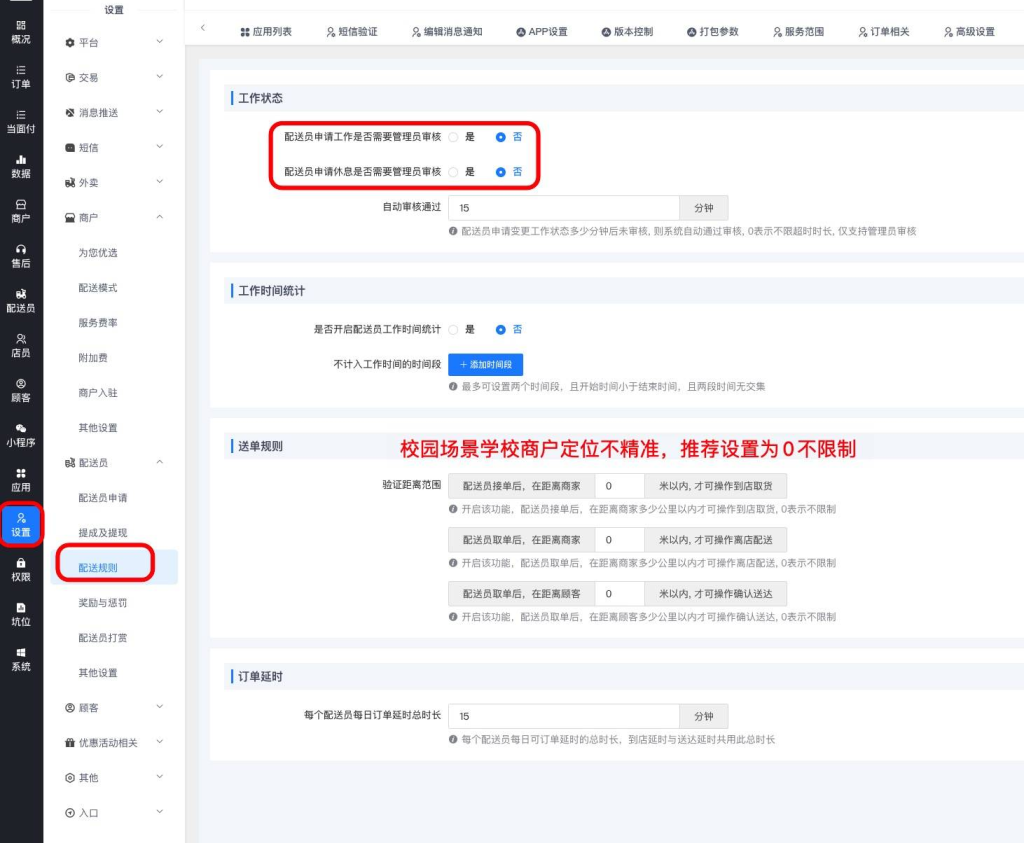Open the 版本控制 tab
1024x843 pixels.
[x=627, y=32]
